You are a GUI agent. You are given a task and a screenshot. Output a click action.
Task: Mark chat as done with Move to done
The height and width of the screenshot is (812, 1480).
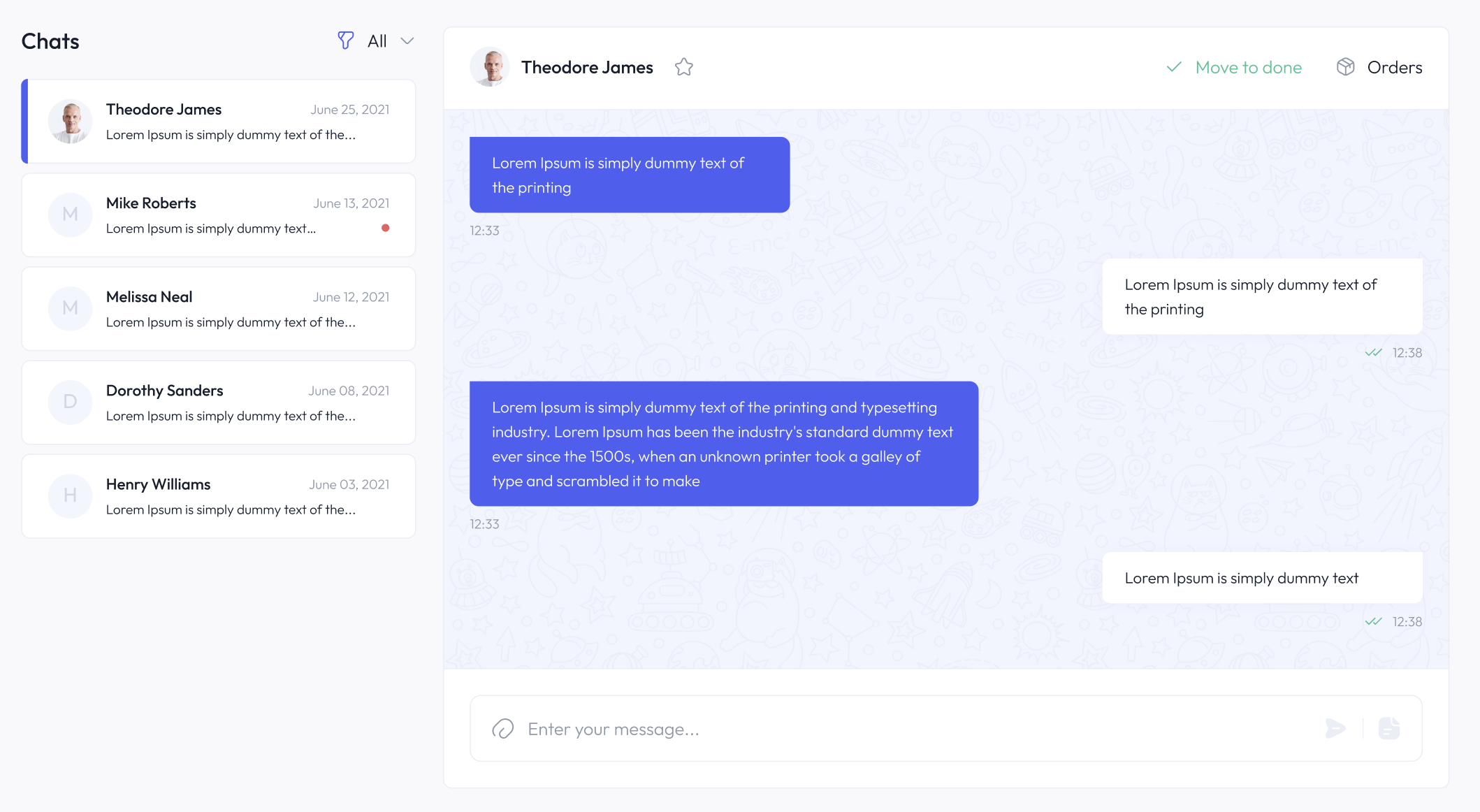(x=1248, y=66)
